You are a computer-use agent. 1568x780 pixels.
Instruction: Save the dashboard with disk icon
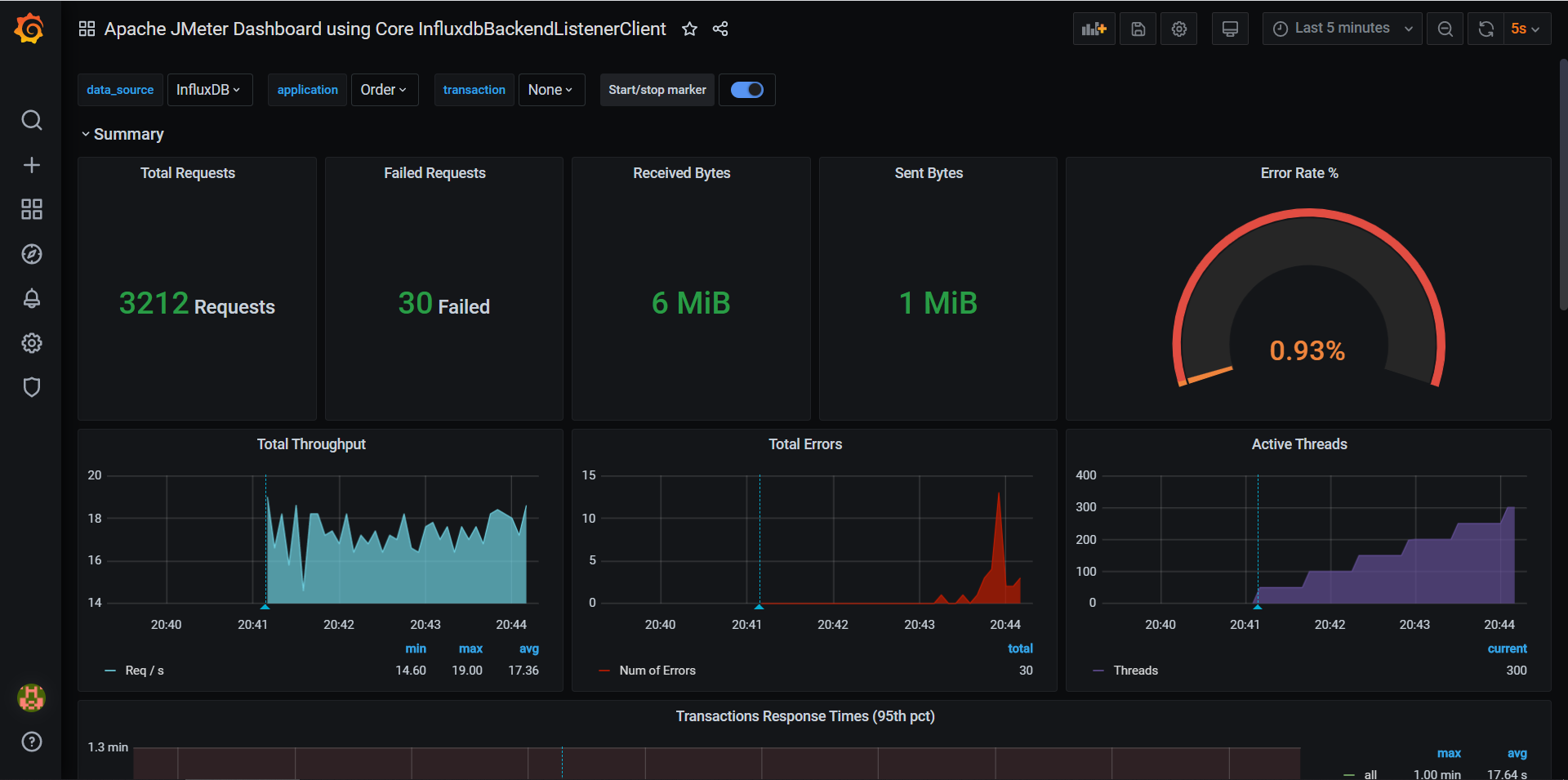[1138, 29]
